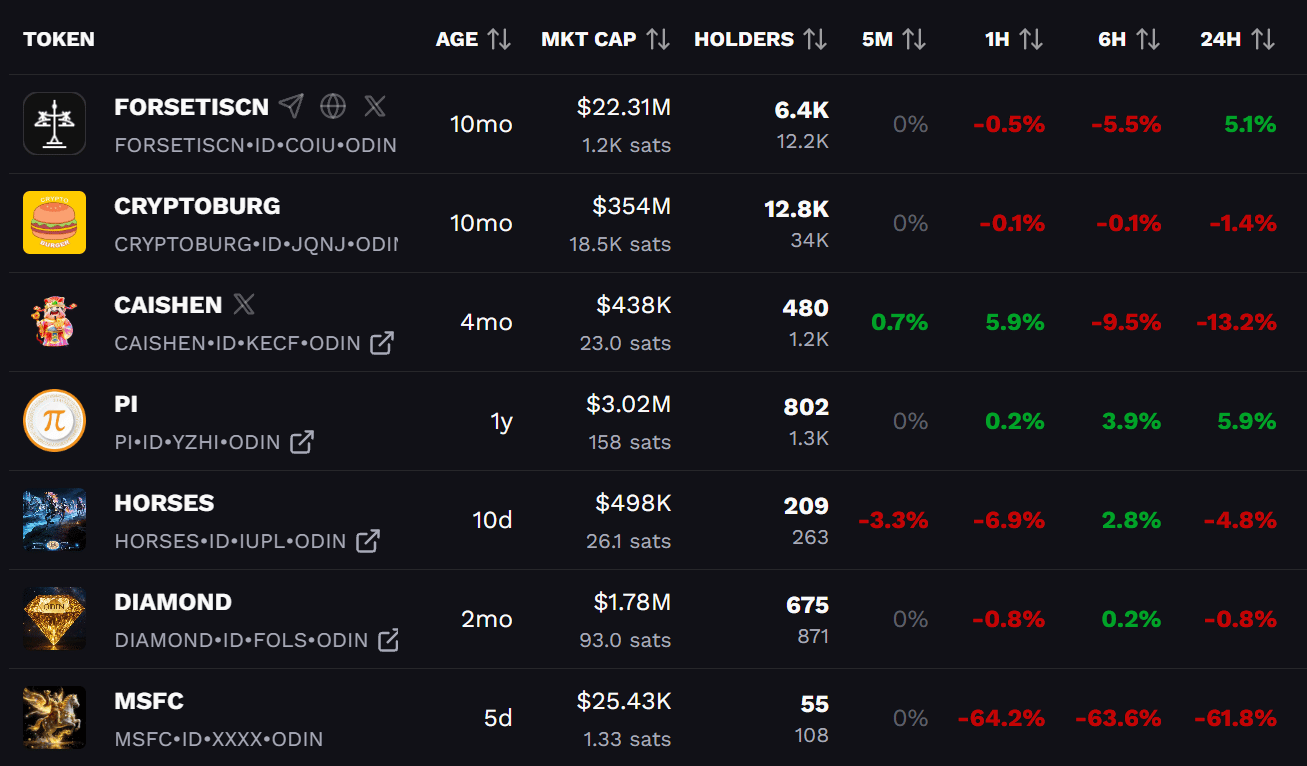Viewport: 1307px width, 766px height.
Task: Open FORSETISCN X profile icon
Action: [x=375, y=106]
